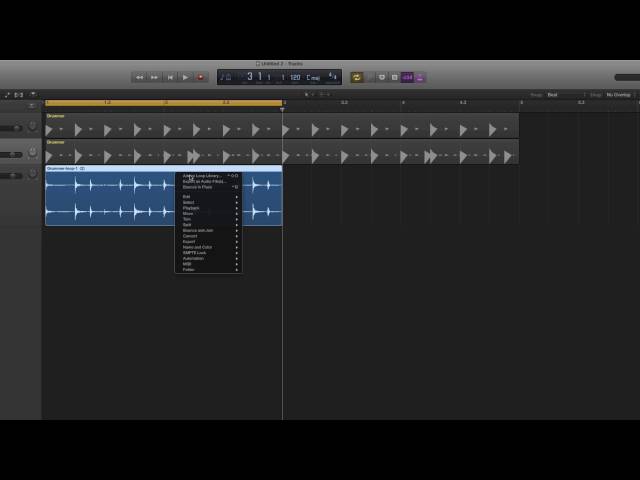
Task: Click the playhead marker at bar 3
Action: tap(282, 109)
